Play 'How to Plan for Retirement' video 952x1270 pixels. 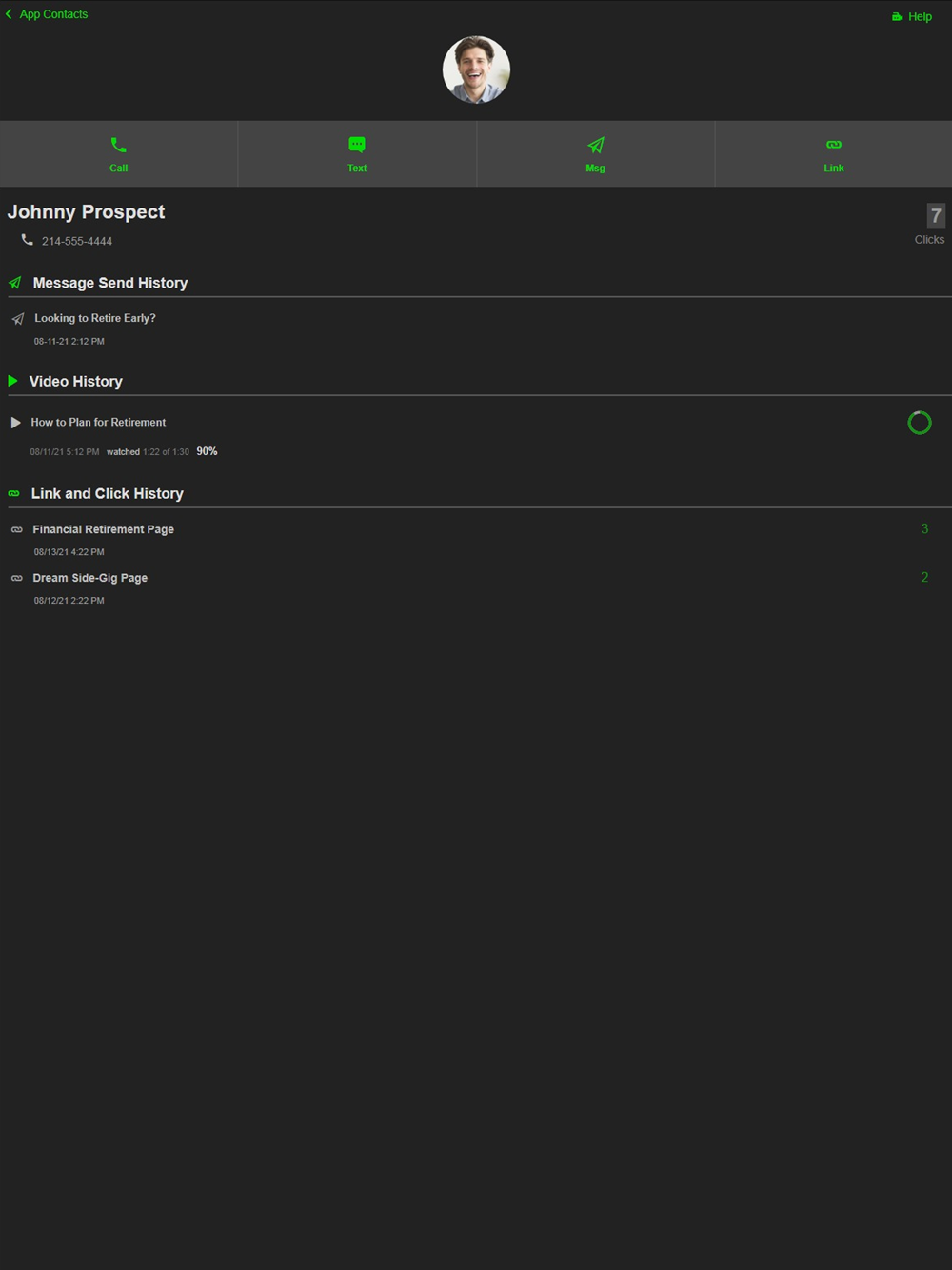[98, 422]
